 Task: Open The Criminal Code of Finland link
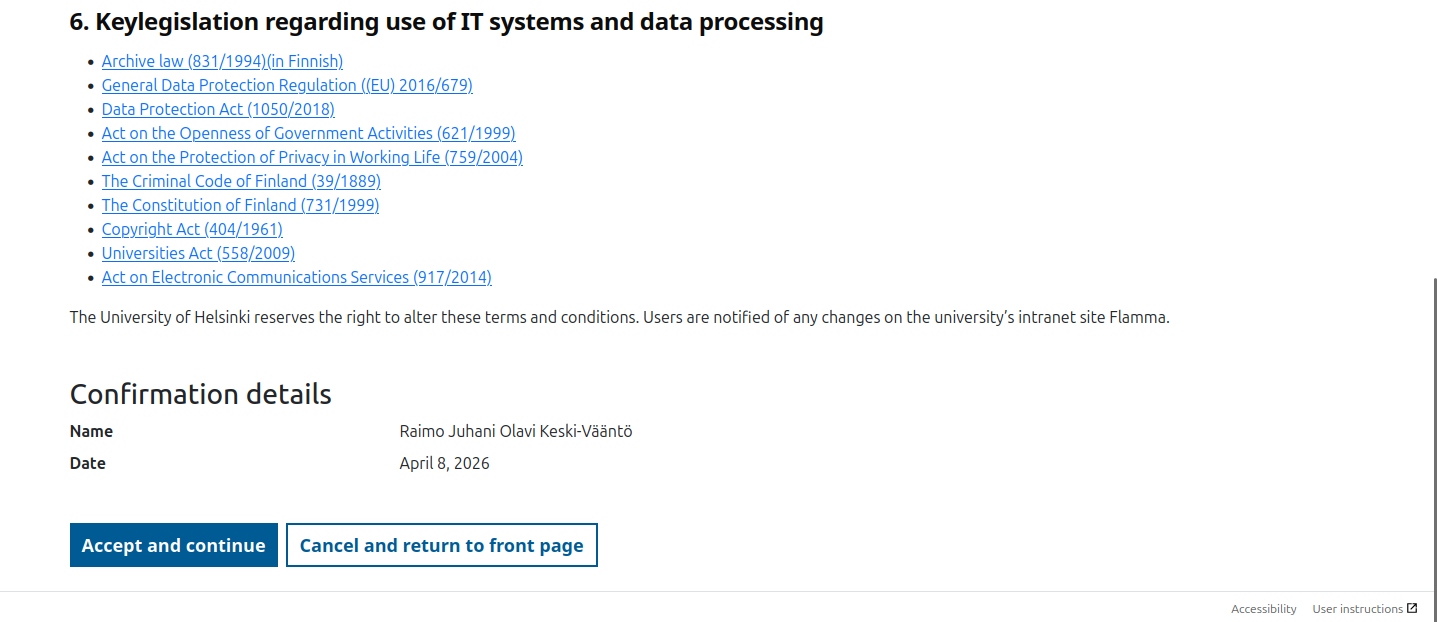pos(241,182)
